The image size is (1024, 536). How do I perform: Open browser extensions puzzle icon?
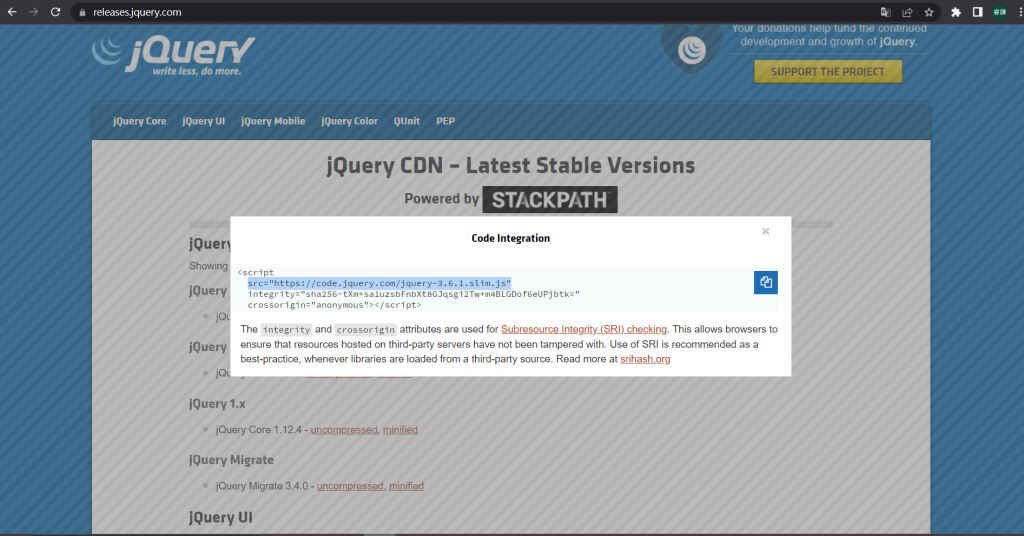click(x=956, y=12)
